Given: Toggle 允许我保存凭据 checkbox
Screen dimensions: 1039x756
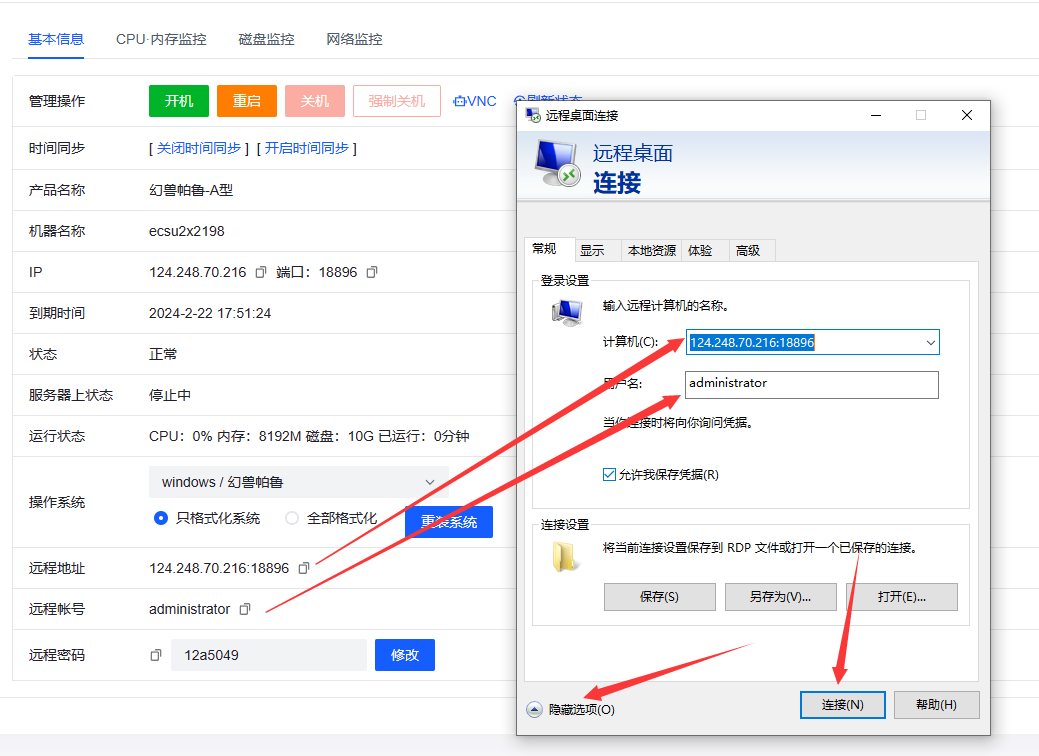Looking at the screenshot, I should tap(610, 474).
